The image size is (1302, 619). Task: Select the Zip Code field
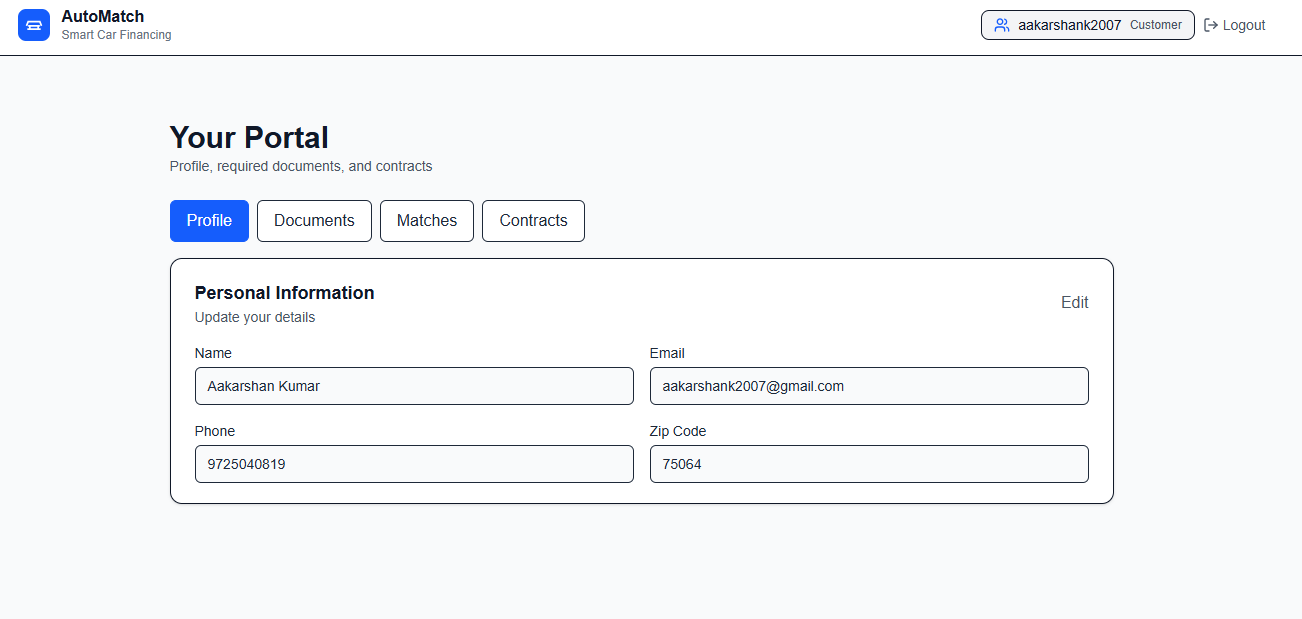[x=869, y=464]
